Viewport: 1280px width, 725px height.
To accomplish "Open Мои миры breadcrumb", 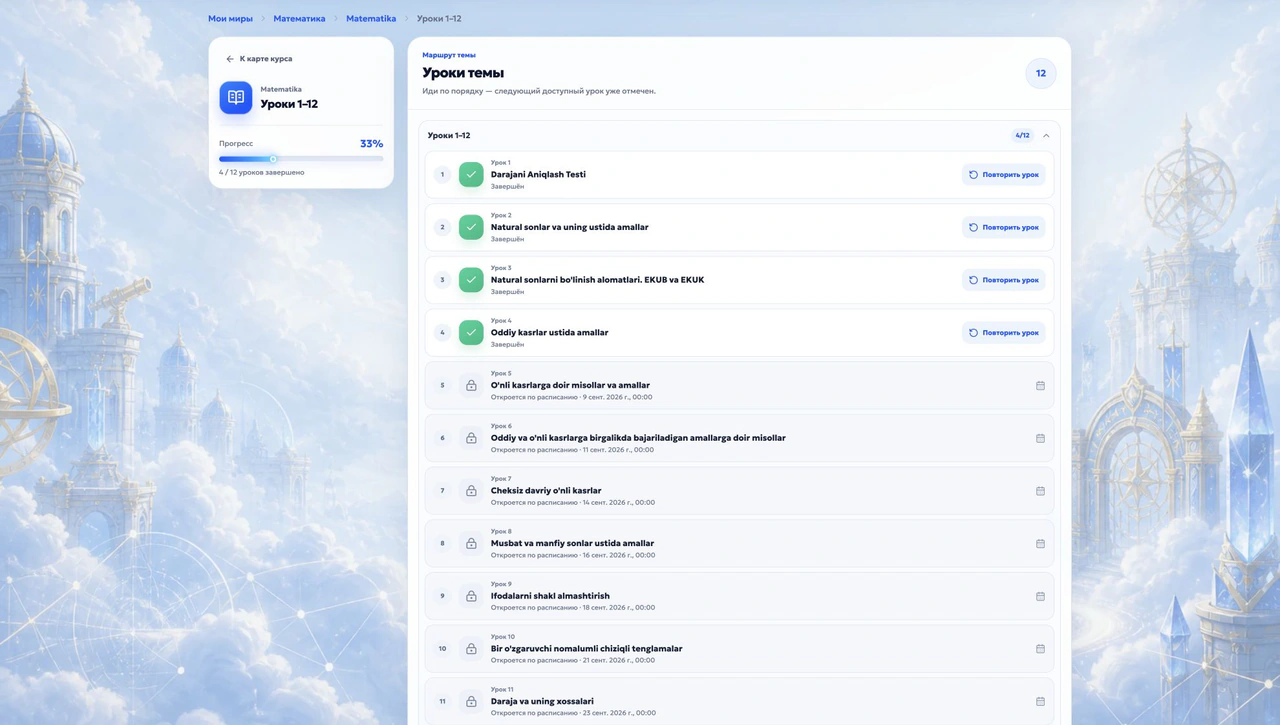I will [230, 18].
